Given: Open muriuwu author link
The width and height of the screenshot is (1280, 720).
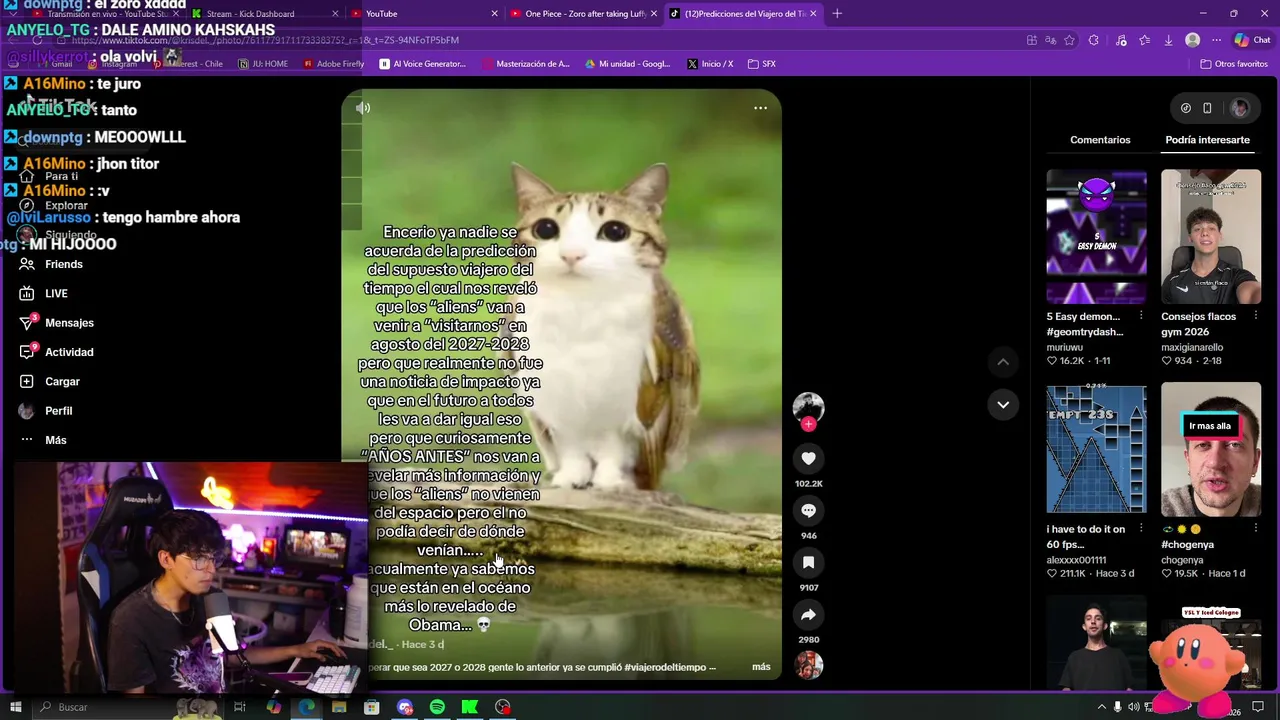Looking at the screenshot, I should tap(1065, 347).
